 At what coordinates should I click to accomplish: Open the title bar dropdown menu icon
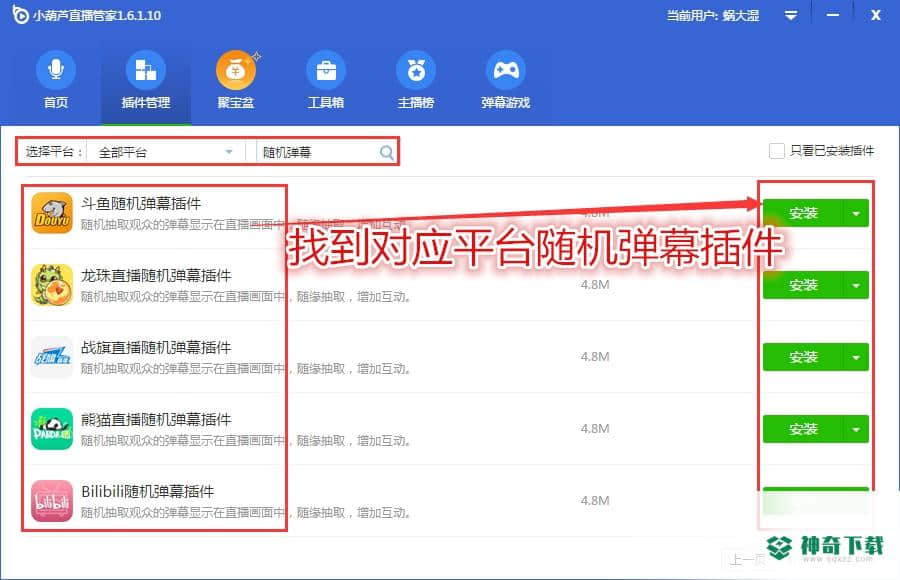pos(791,16)
